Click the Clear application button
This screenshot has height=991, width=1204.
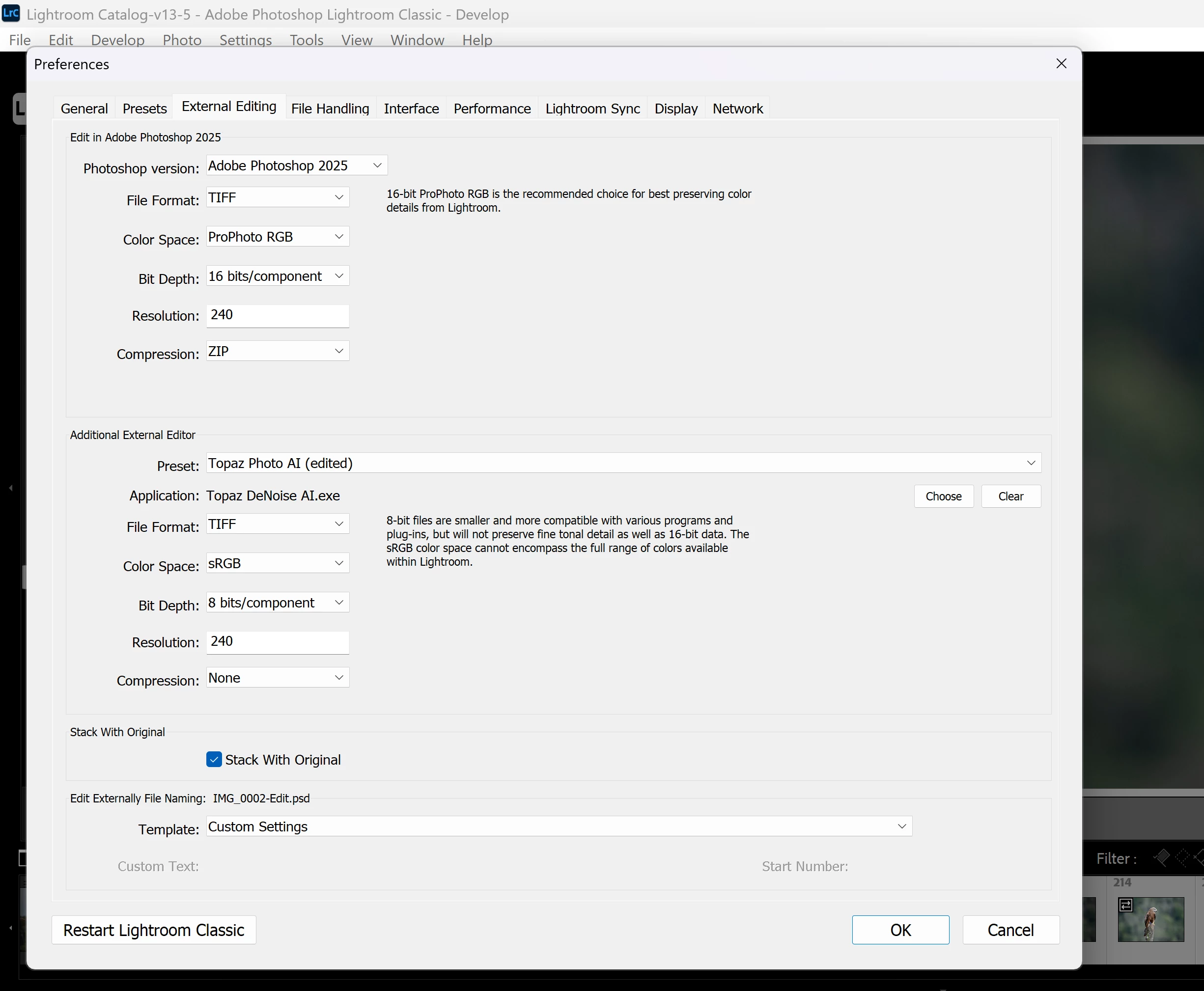(x=1010, y=496)
